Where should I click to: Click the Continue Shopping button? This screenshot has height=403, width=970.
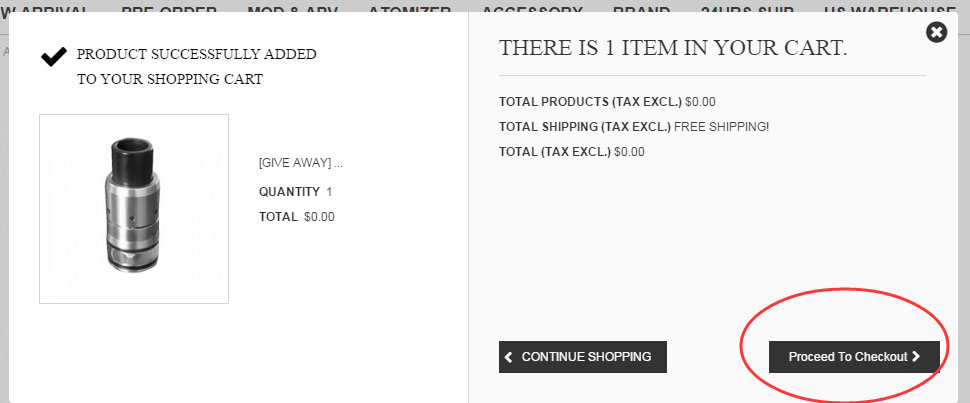click(583, 357)
